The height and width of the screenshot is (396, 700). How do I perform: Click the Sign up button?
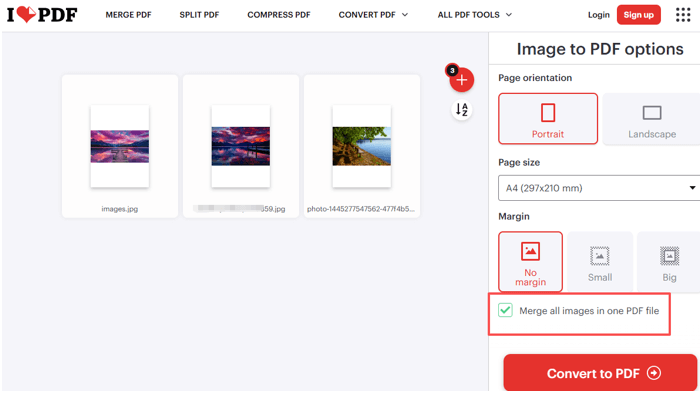[638, 15]
